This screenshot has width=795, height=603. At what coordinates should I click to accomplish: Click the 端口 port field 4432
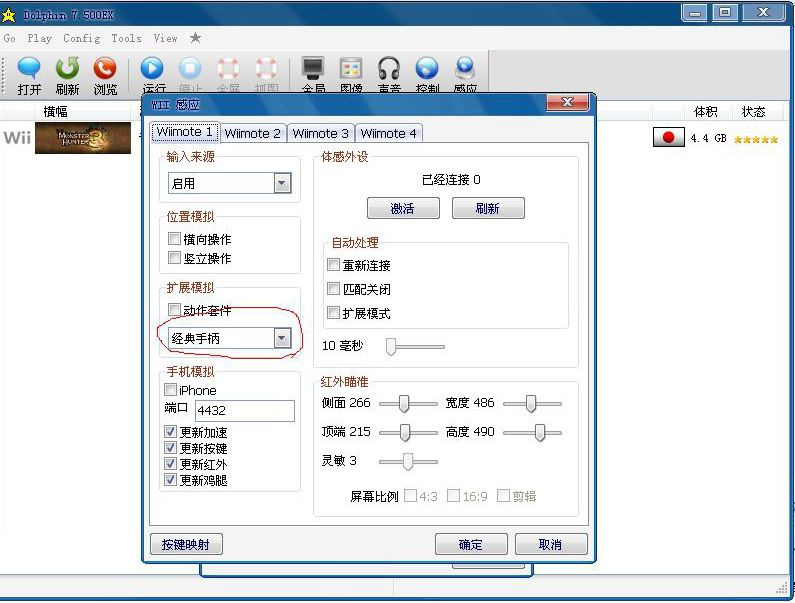coord(244,410)
